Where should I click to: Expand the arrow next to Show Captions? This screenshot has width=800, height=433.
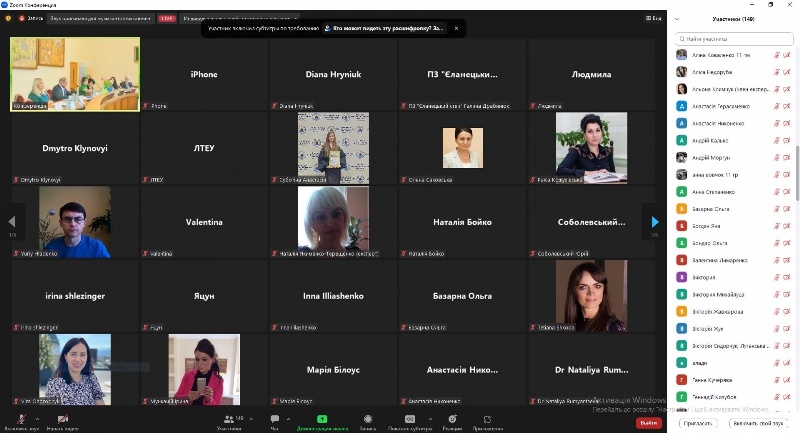click(x=430, y=419)
